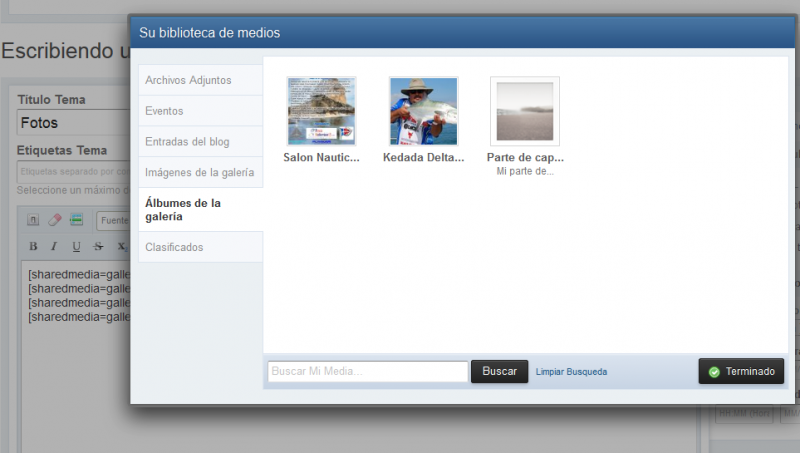Apply strikethrough formatting
800x453 pixels.
(98, 246)
